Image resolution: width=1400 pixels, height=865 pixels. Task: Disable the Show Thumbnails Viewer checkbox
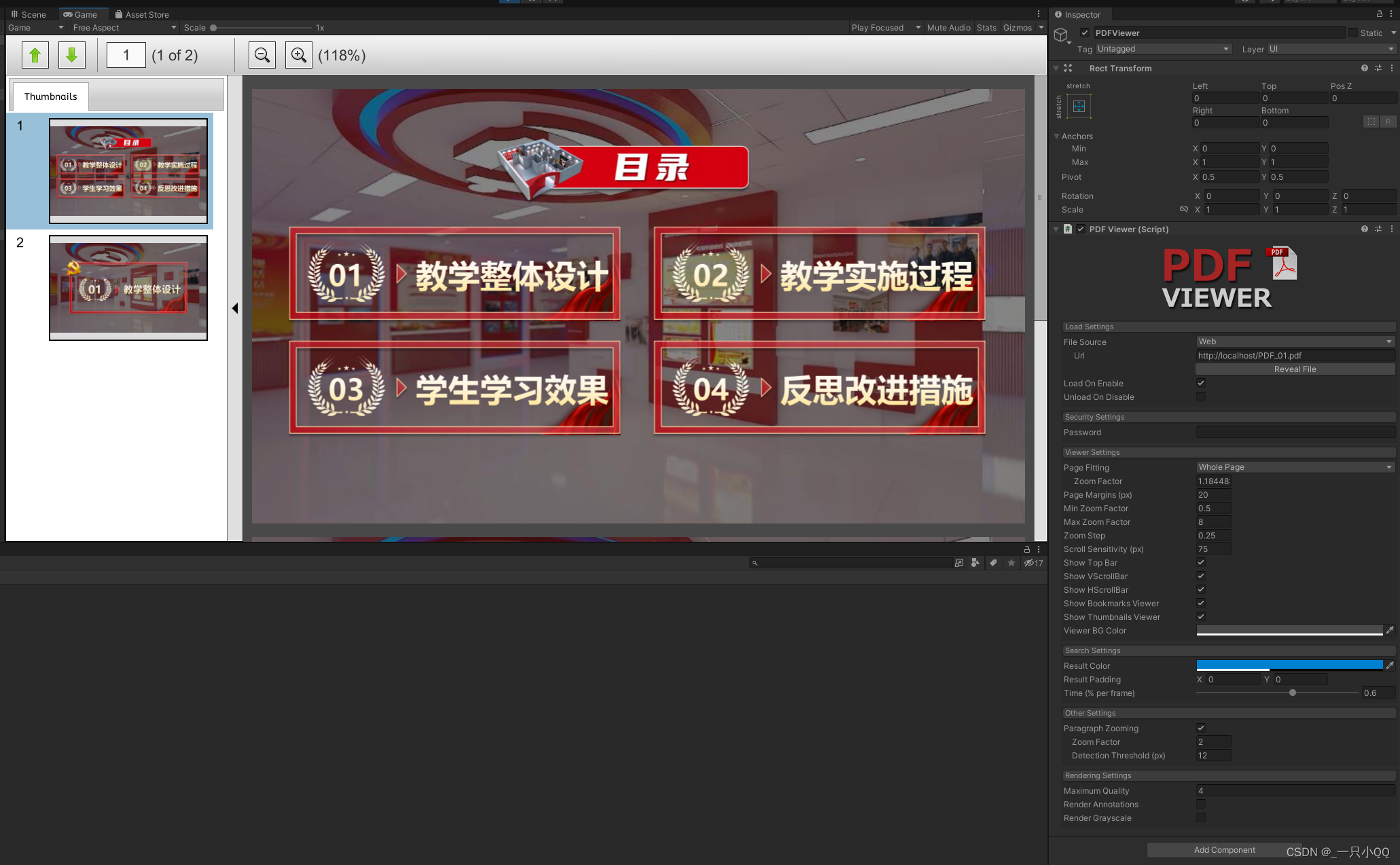coord(1201,617)
